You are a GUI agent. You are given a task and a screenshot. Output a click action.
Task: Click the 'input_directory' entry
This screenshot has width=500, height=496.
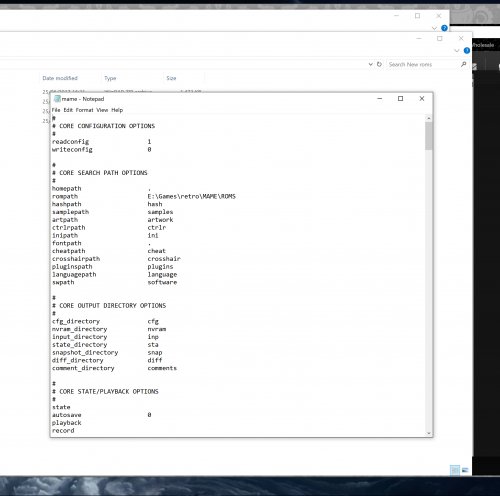(x=80, y=337)
